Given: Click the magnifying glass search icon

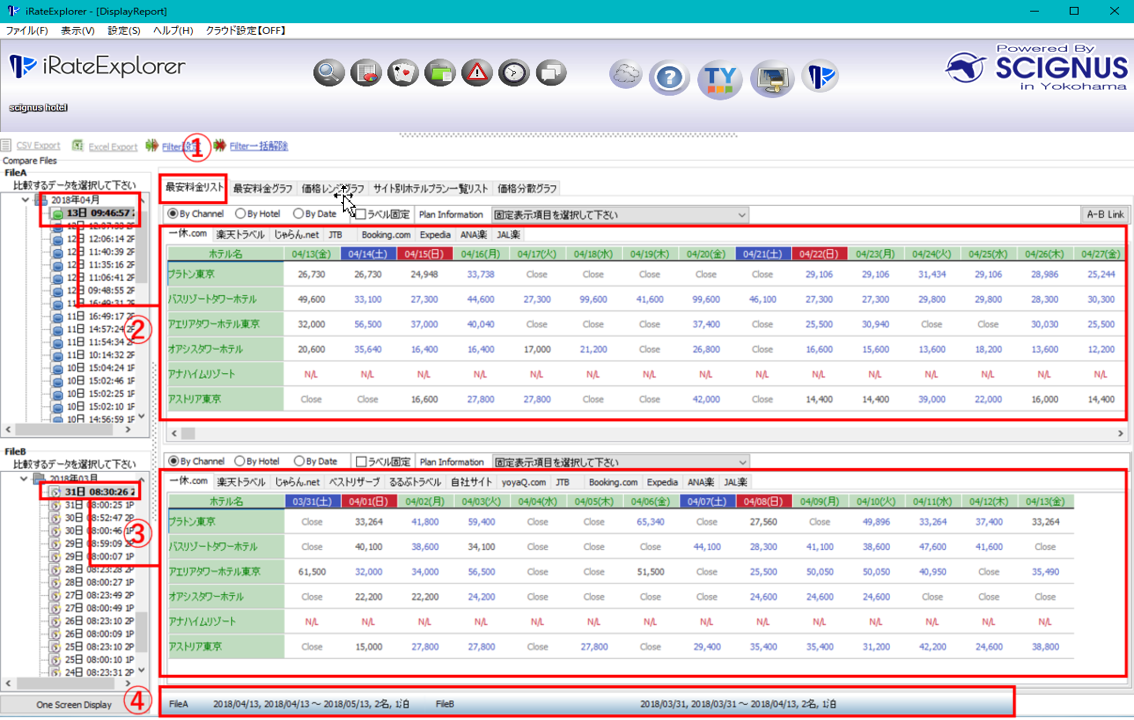Looking at the screenshot, I should tap(329, 73).
